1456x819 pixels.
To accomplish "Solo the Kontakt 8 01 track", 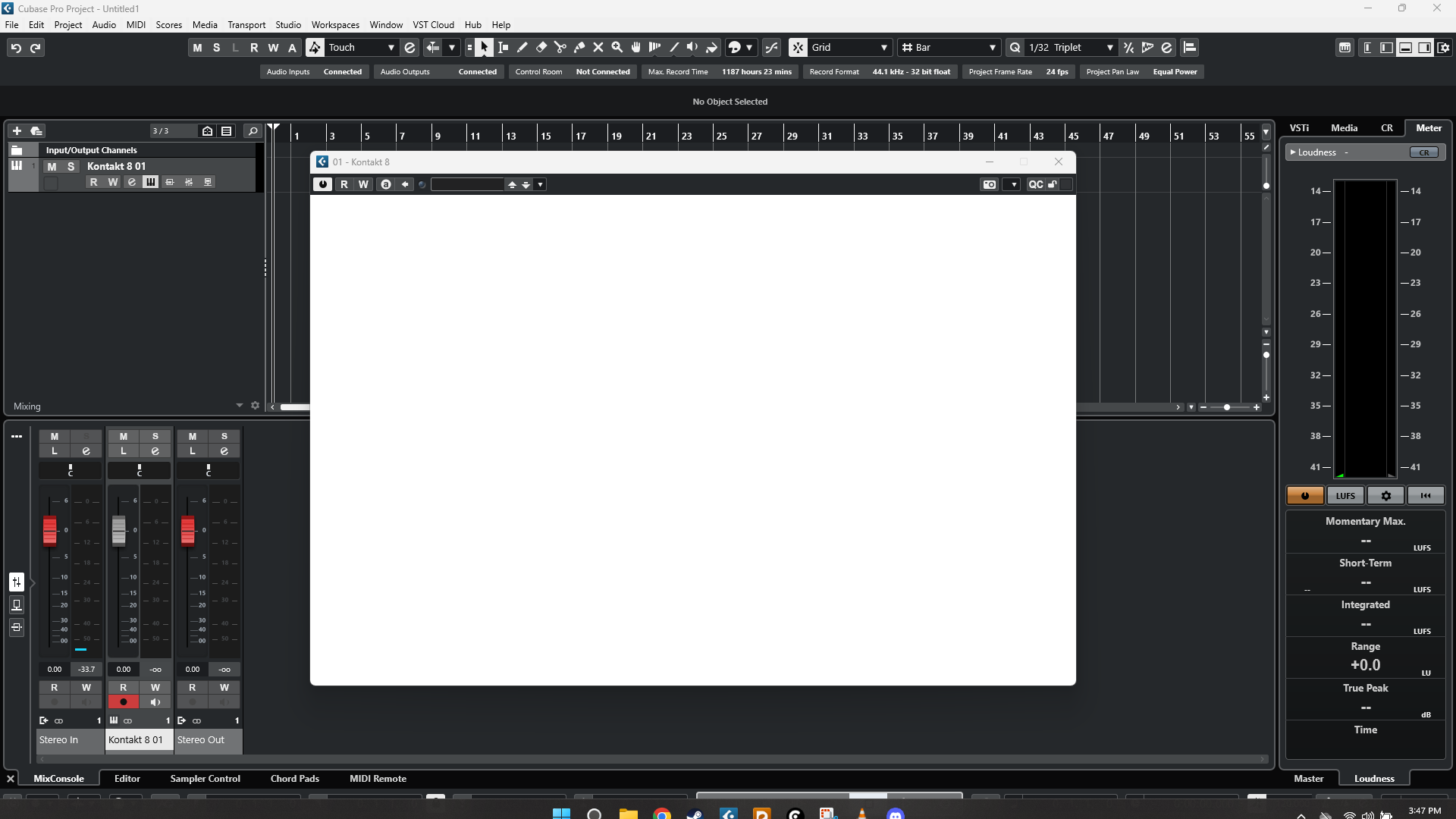I will (x=71, y=166).
